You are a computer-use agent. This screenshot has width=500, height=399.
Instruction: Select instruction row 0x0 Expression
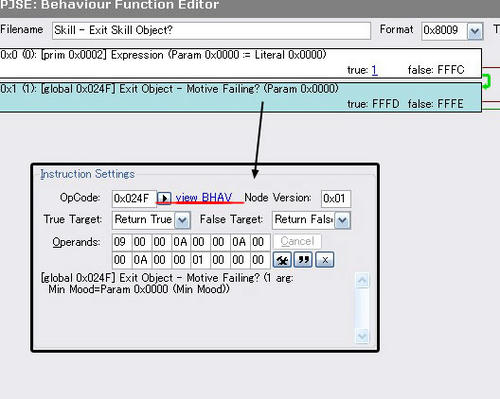click(x=241, y=63)
